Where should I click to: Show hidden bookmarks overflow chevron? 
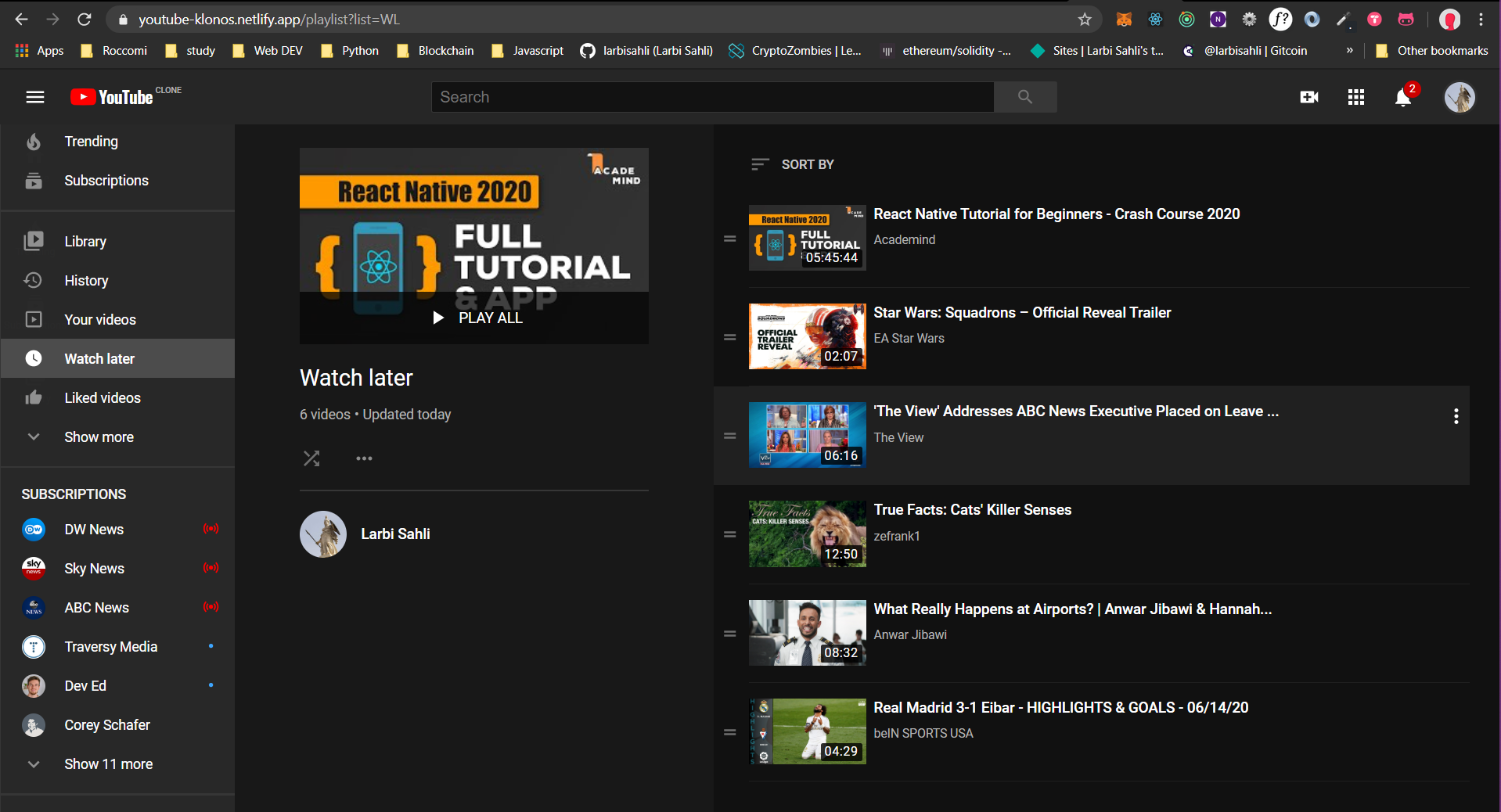click(x=1349, y=51)
